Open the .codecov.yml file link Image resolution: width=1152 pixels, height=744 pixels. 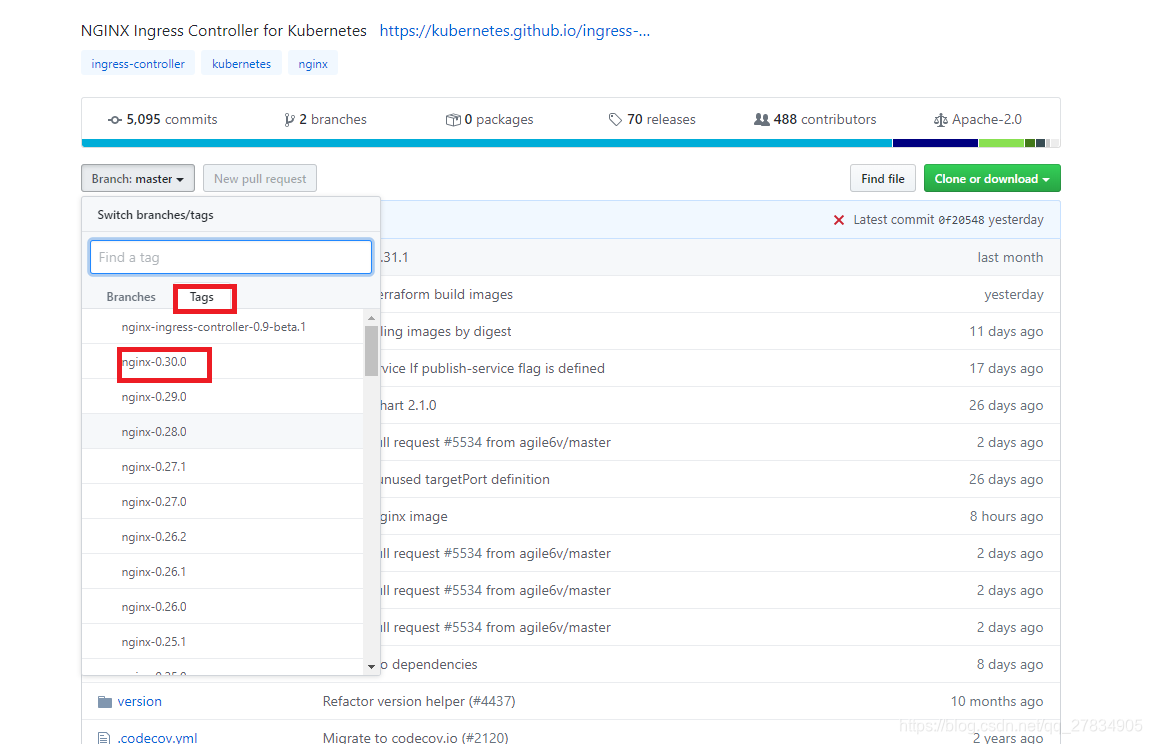point(157,737)
